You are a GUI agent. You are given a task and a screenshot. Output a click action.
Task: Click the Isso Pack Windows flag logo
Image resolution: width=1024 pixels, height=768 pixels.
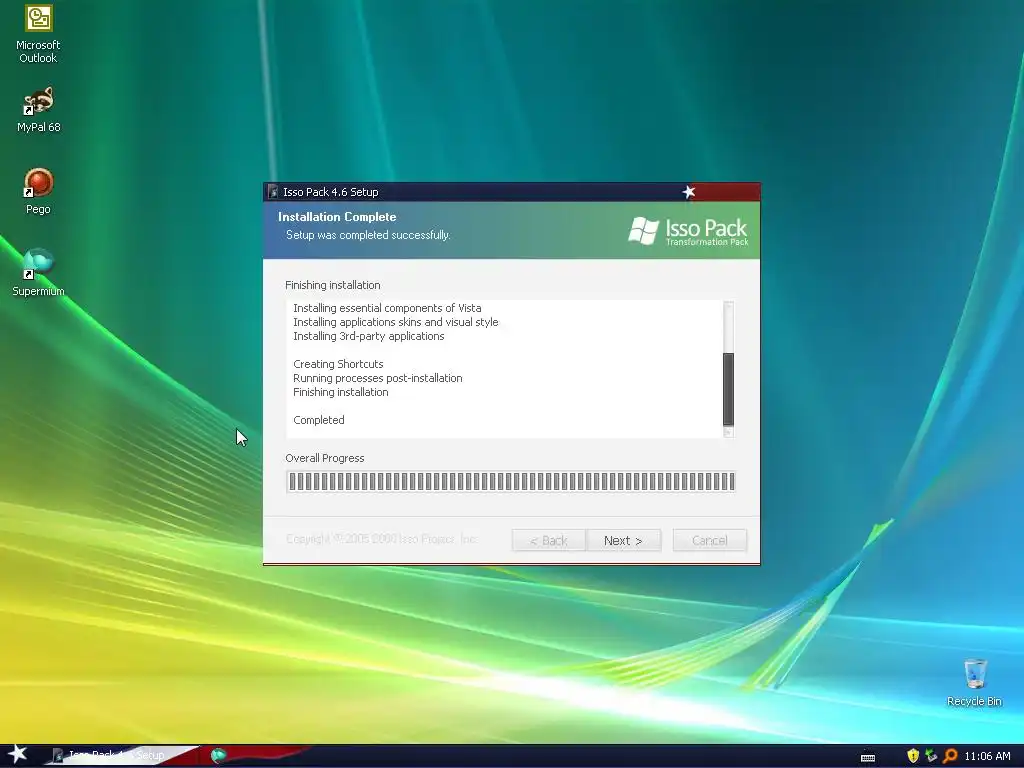(644, 231)
